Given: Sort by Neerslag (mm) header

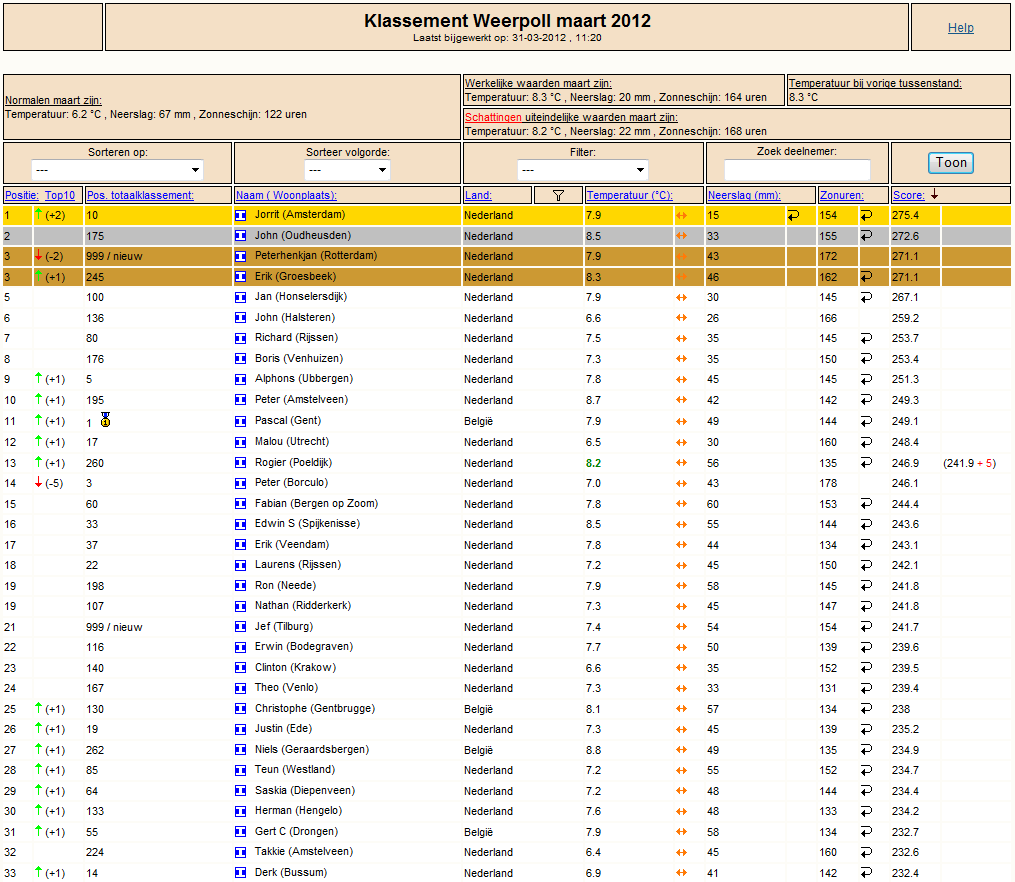Looking at the screenshot, I should (744, 195).
